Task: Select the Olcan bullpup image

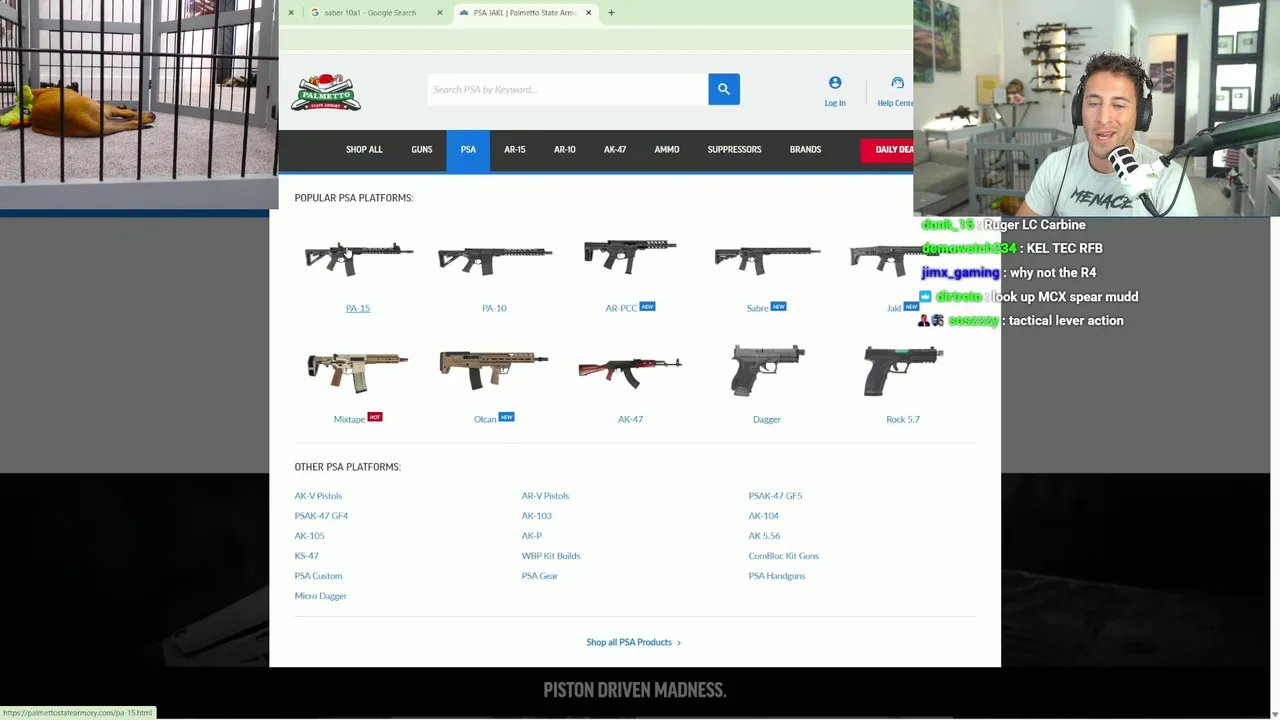Action: tap(494, 369)
